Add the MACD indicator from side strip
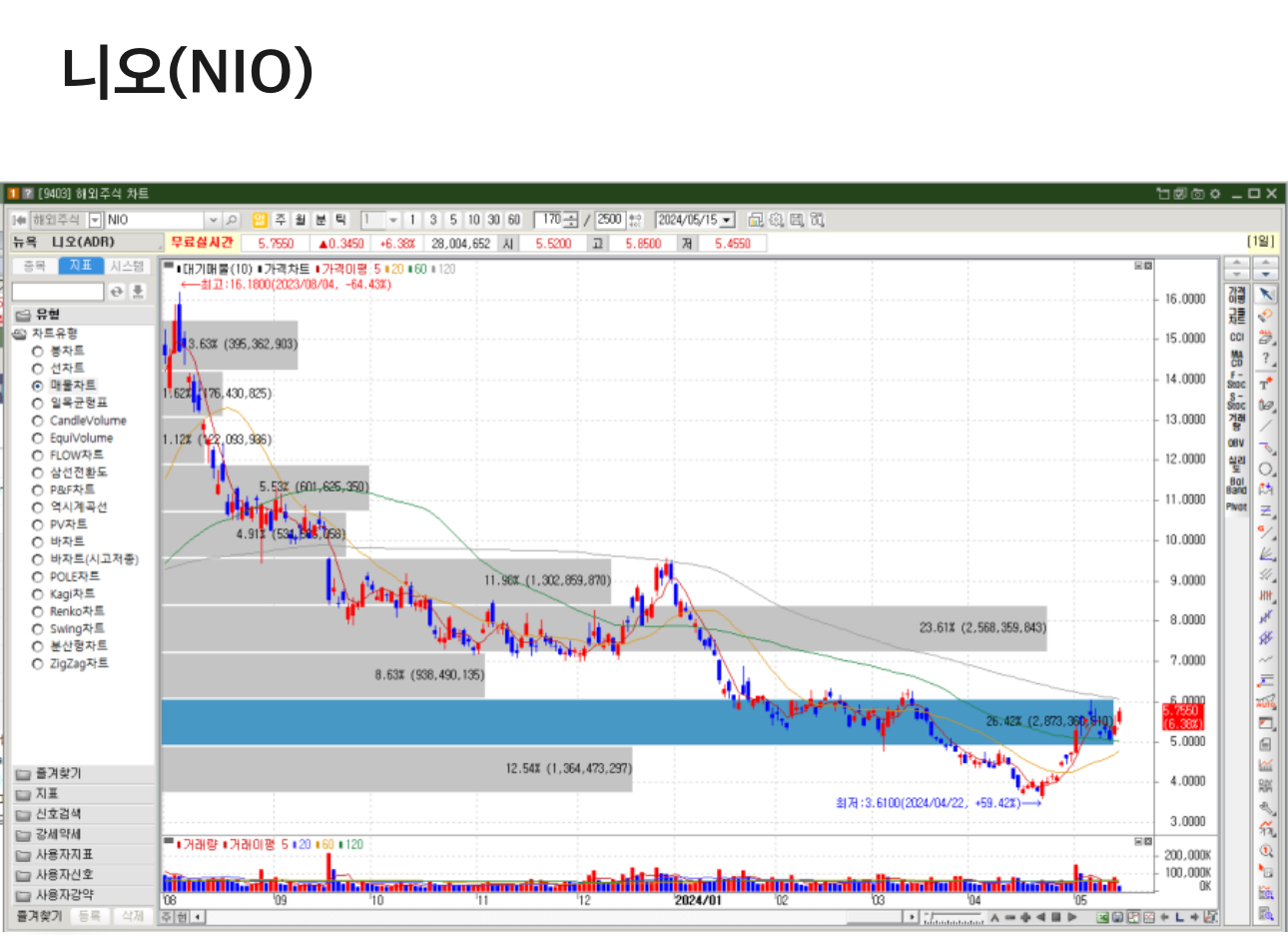This screenshot has height=935, width=1288. (1236, 359)
